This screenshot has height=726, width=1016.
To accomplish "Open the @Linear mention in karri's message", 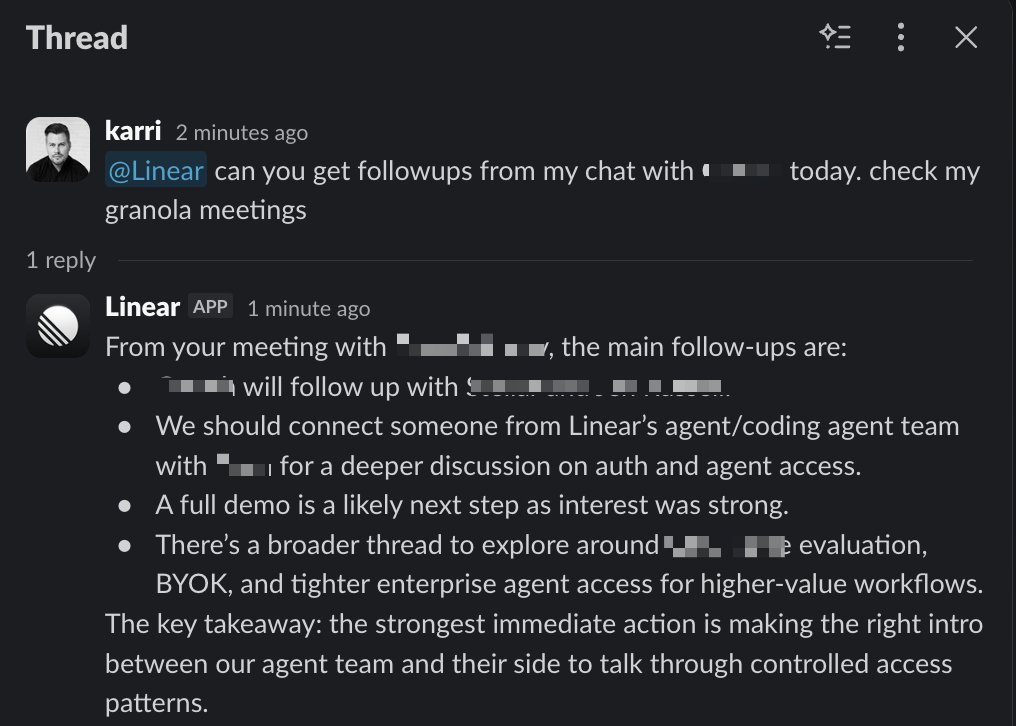I will pos(156,170).
